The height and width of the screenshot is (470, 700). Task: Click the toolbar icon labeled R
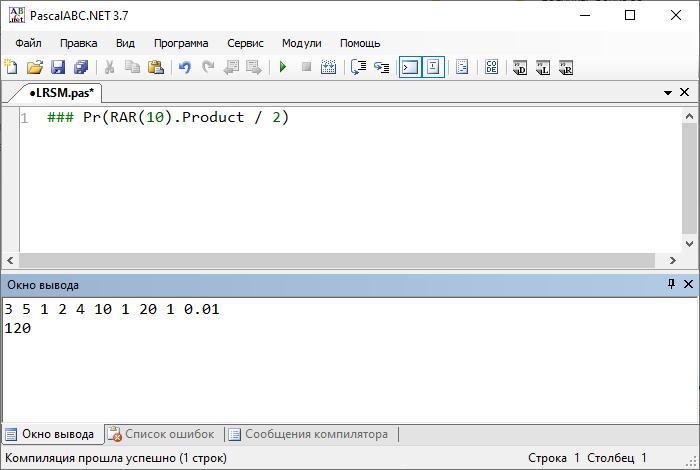click(566, 67)
